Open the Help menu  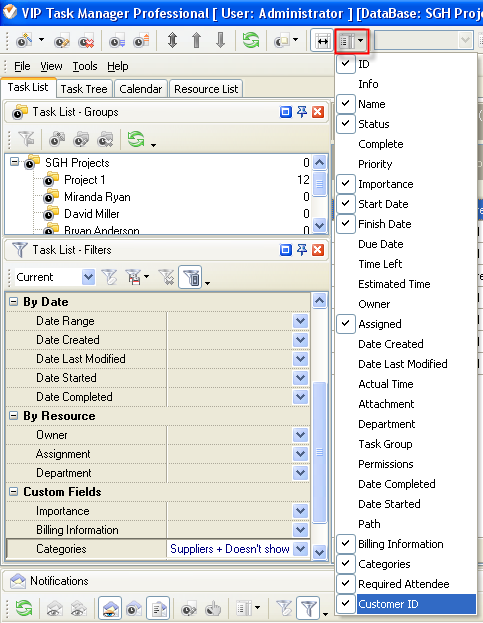118,66
